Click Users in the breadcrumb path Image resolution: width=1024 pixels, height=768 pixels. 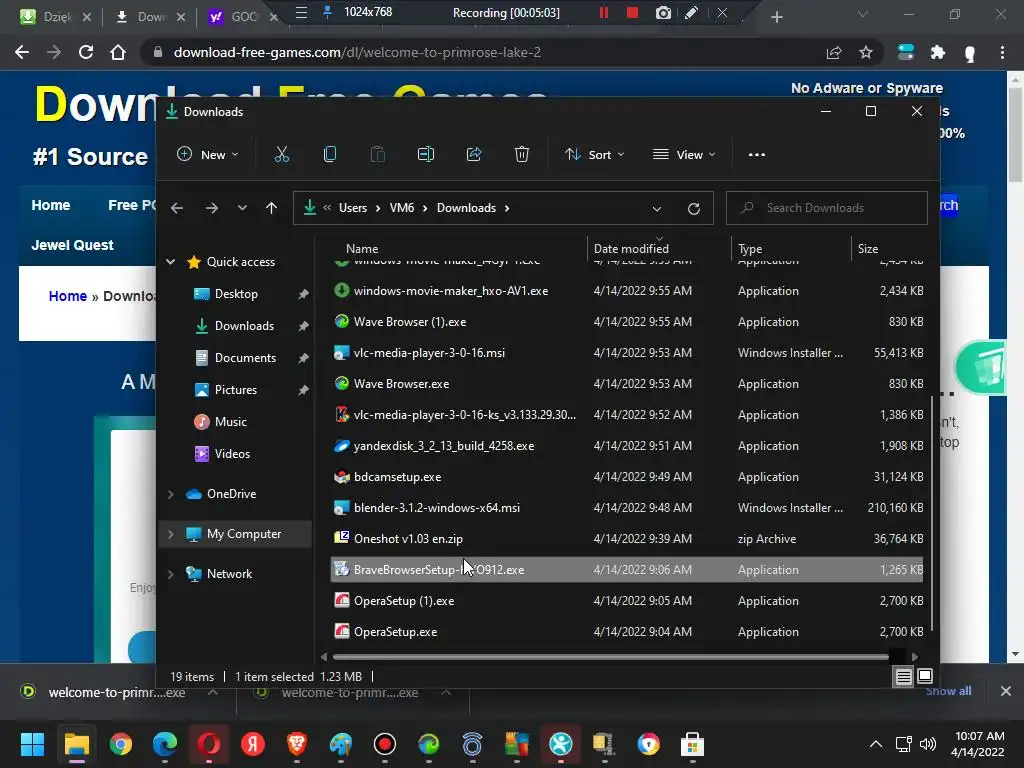[x=353, y=208]
